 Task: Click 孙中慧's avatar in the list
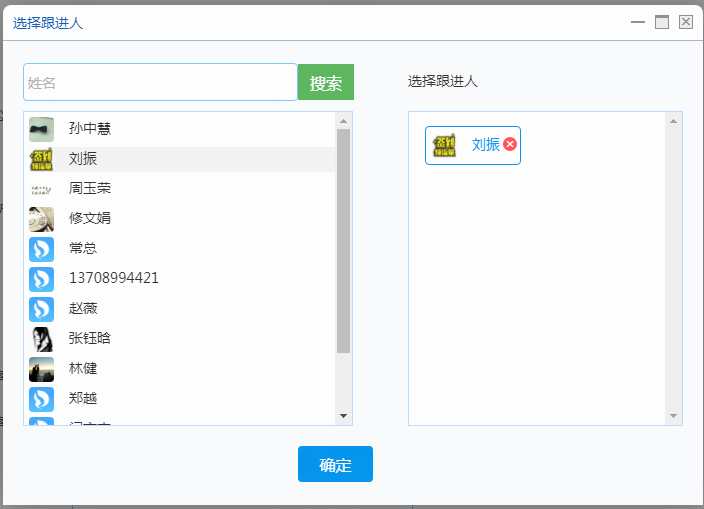click(41, 129)
